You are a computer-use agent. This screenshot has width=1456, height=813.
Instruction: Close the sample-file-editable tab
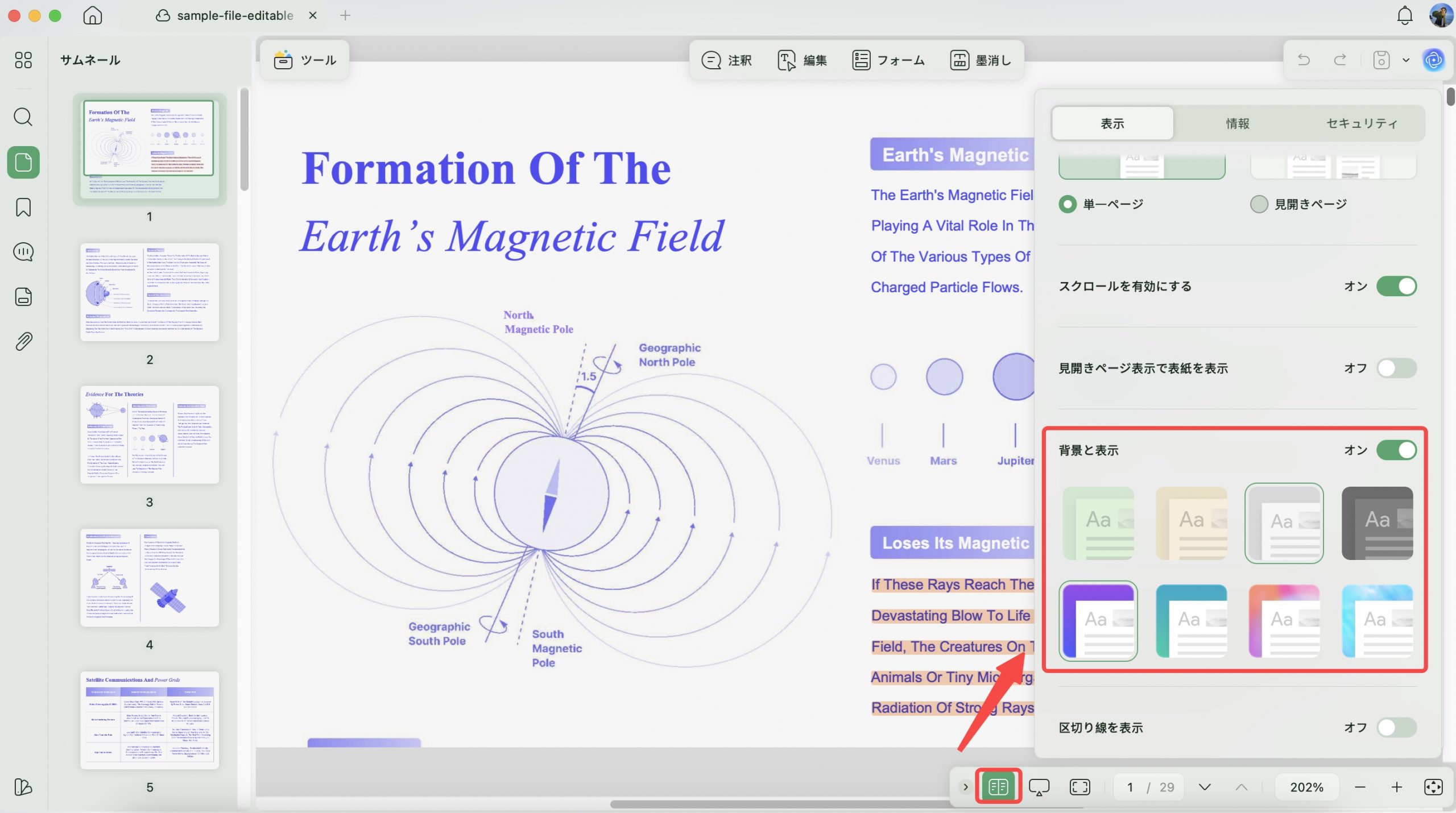coord(312,15)
